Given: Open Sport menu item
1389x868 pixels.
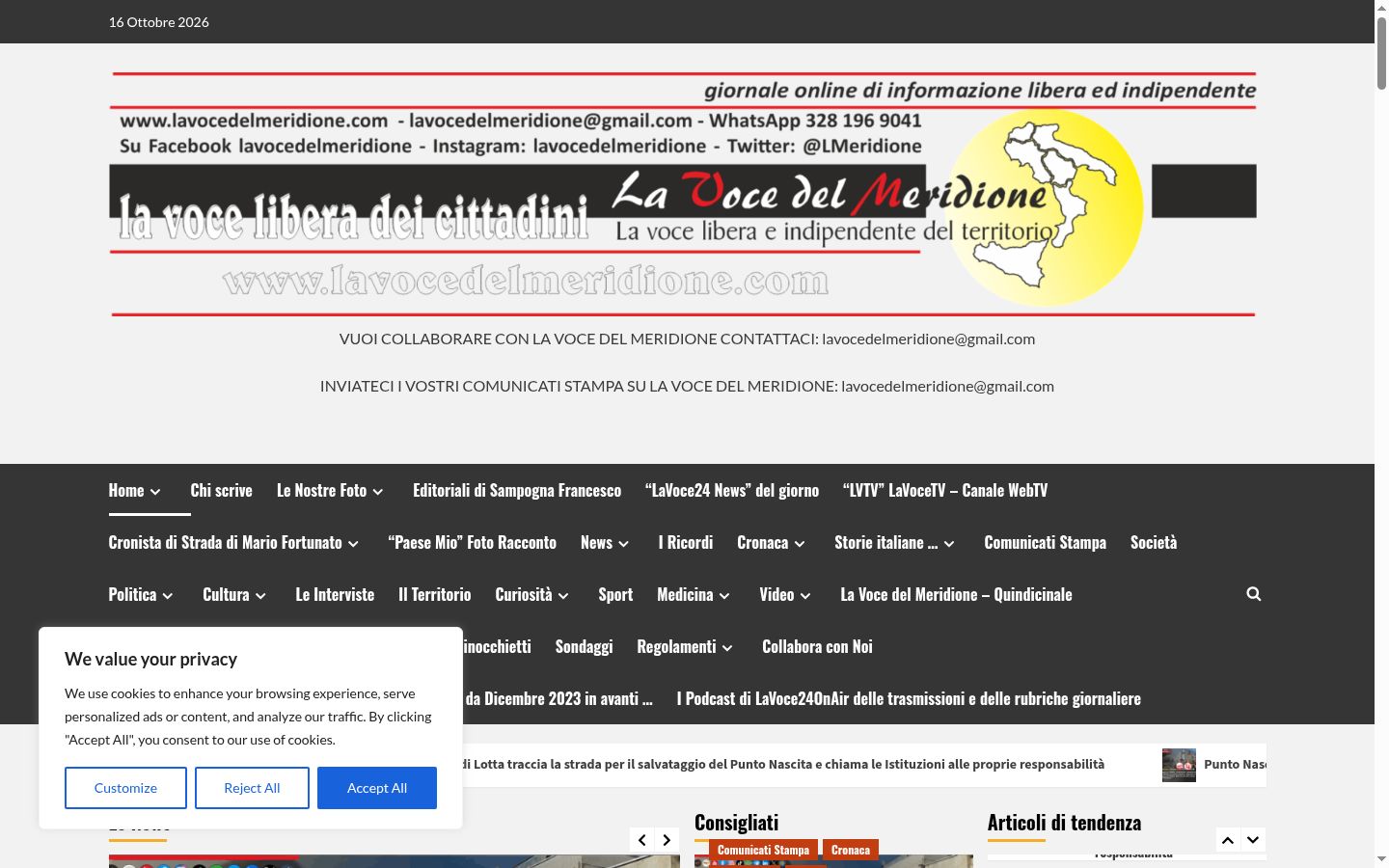Looking at the screenshot, I should (x=615, y=594).
